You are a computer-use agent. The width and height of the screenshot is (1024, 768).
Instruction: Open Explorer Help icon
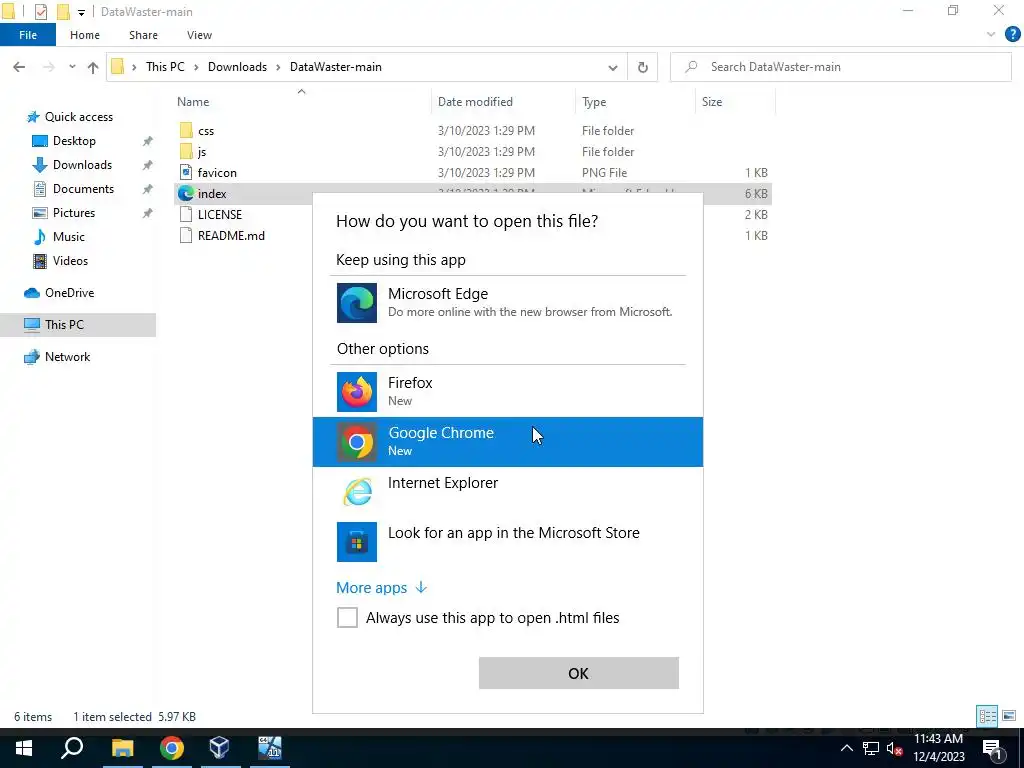pyautogui.click(x=1012, y=35)
